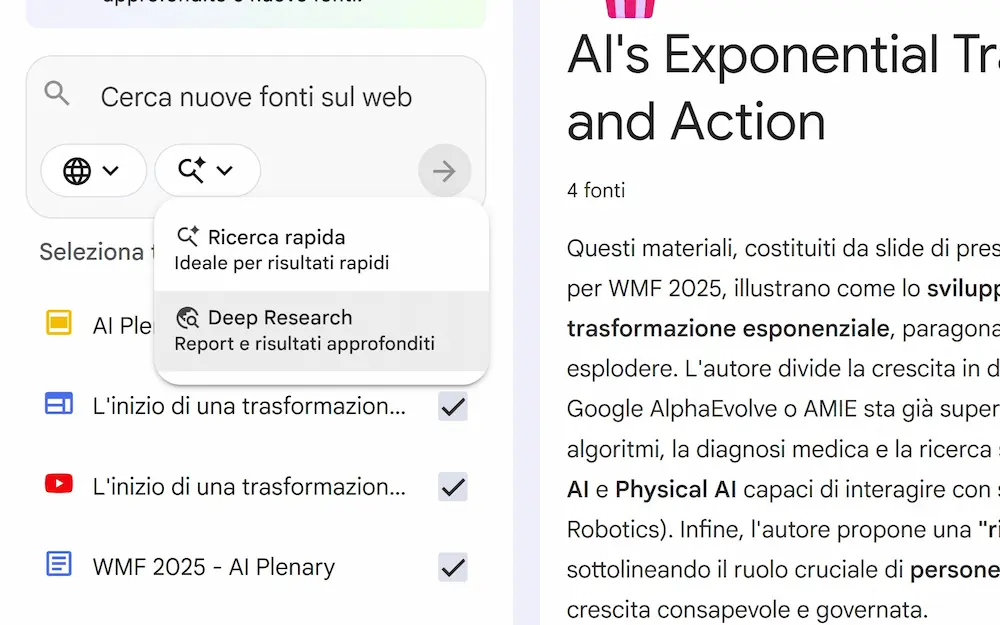Open the WMF 2025 - AI Plenary source title
1000x625 pixels.
213,567
